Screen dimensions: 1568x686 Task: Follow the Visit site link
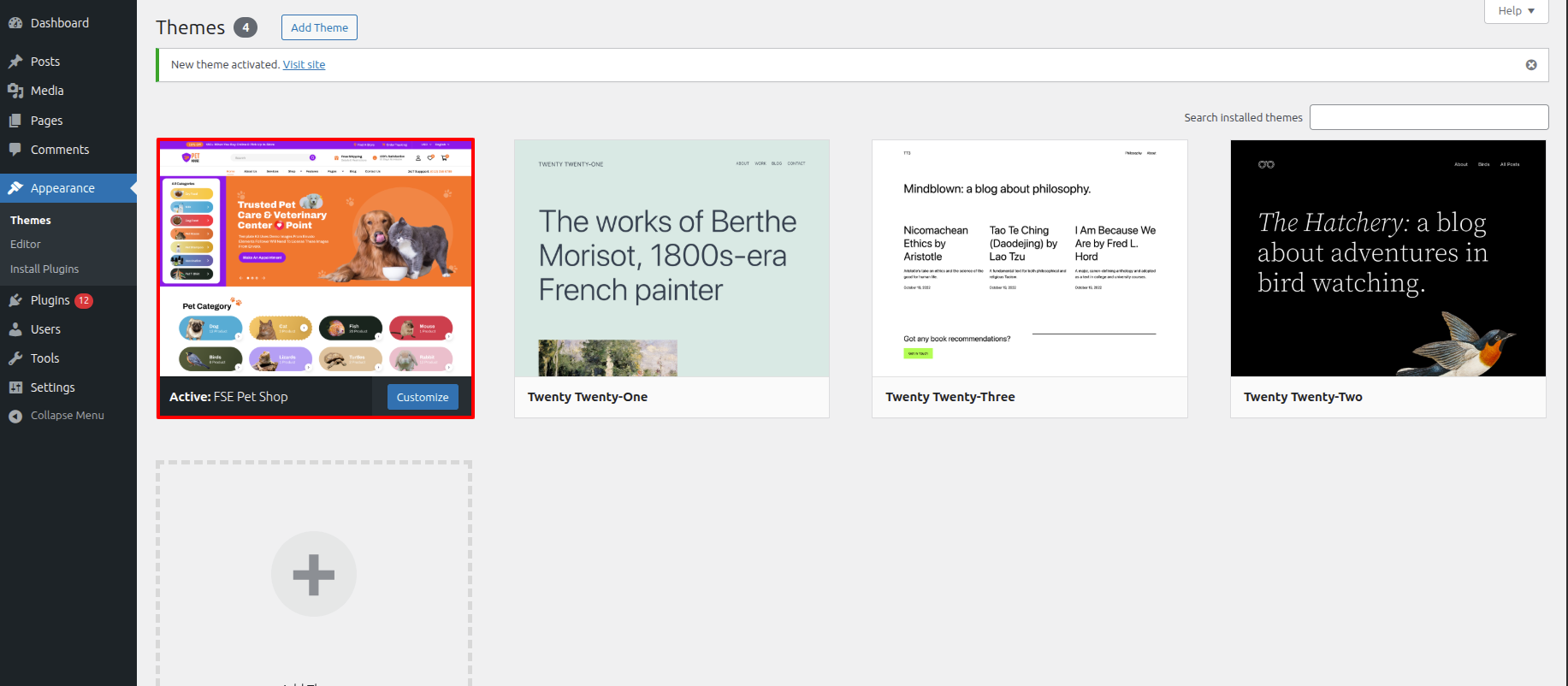304,65
